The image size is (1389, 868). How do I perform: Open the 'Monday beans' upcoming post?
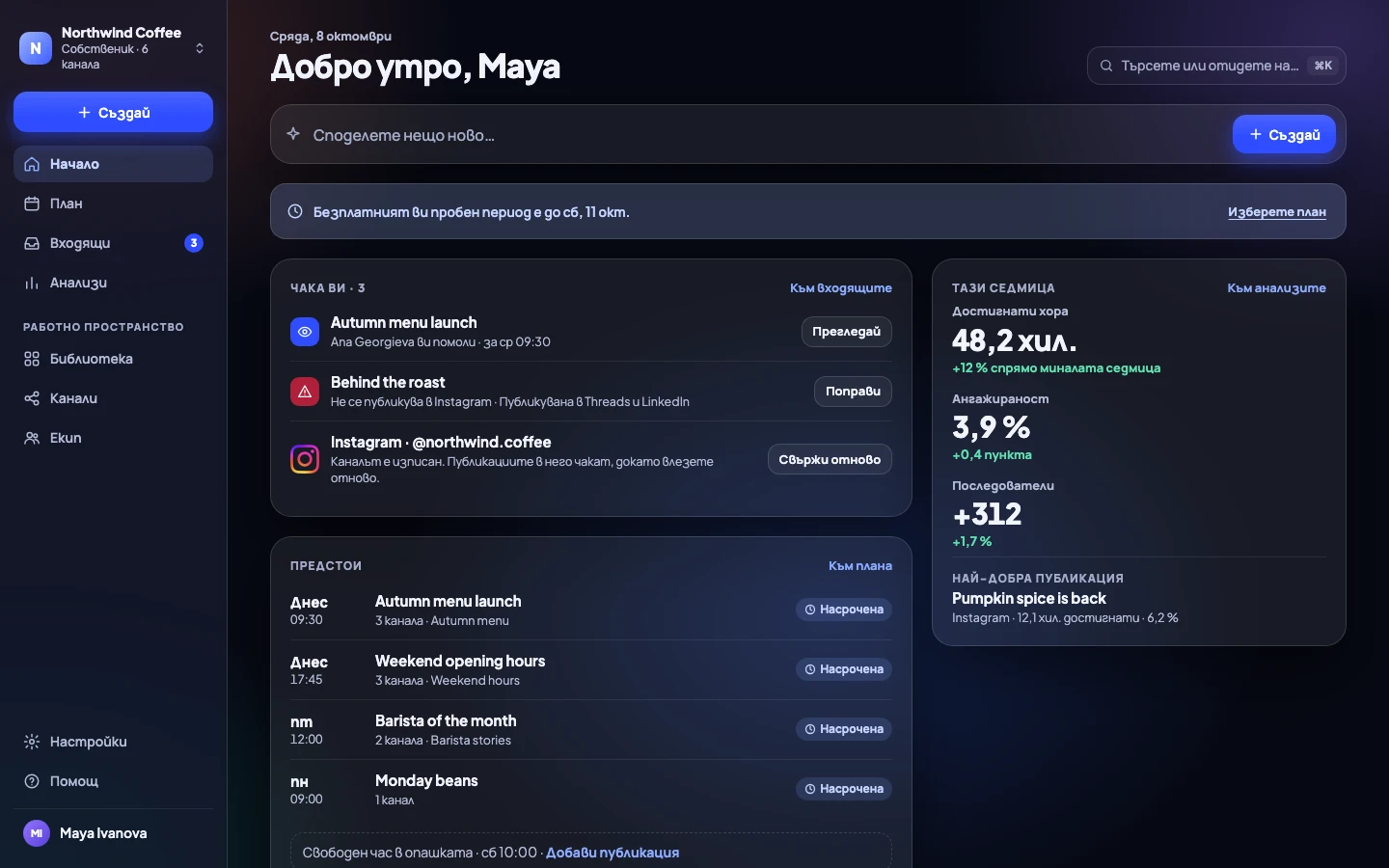point(591,790)
